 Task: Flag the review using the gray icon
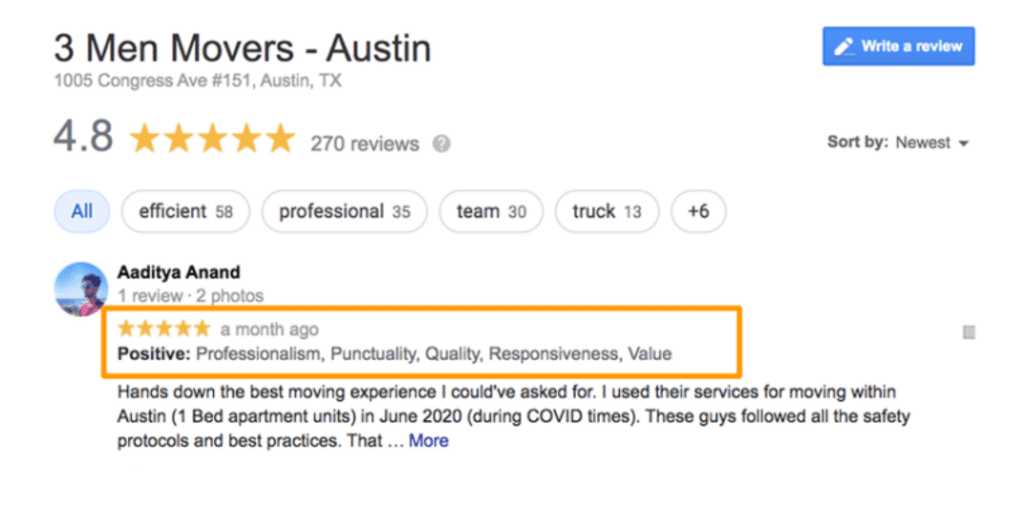(x=968, y=333)
